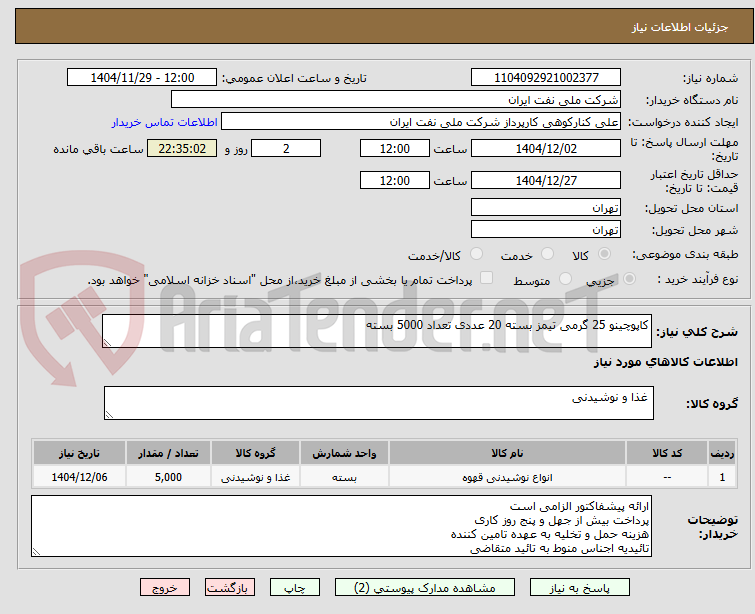Click the table cell غذا و نوشیدنی in گروه کالا column
Image resolution: width=755 pixels, height=614 pixels.
point(255,477)
